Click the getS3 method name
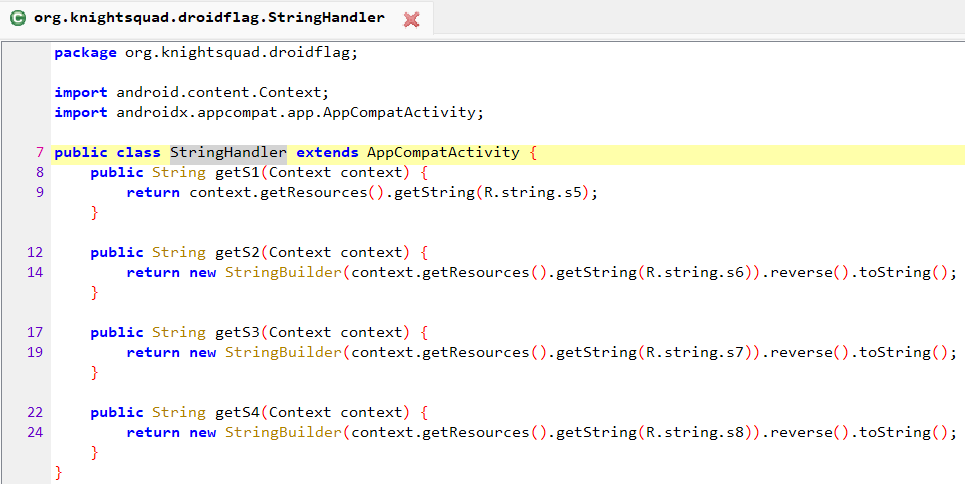Viewport: 965px width, 484px height. [238, 333]
